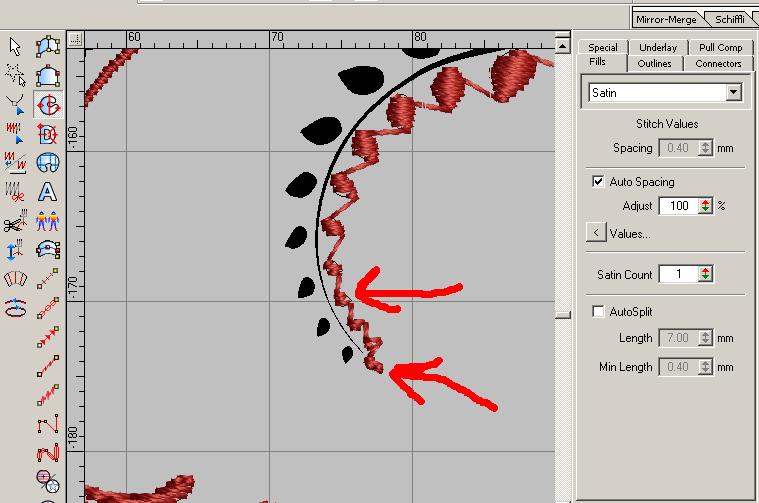This screenshot has height=503, width=759.
Task: Open the Schiffli tab
Action: coord(729,19)
